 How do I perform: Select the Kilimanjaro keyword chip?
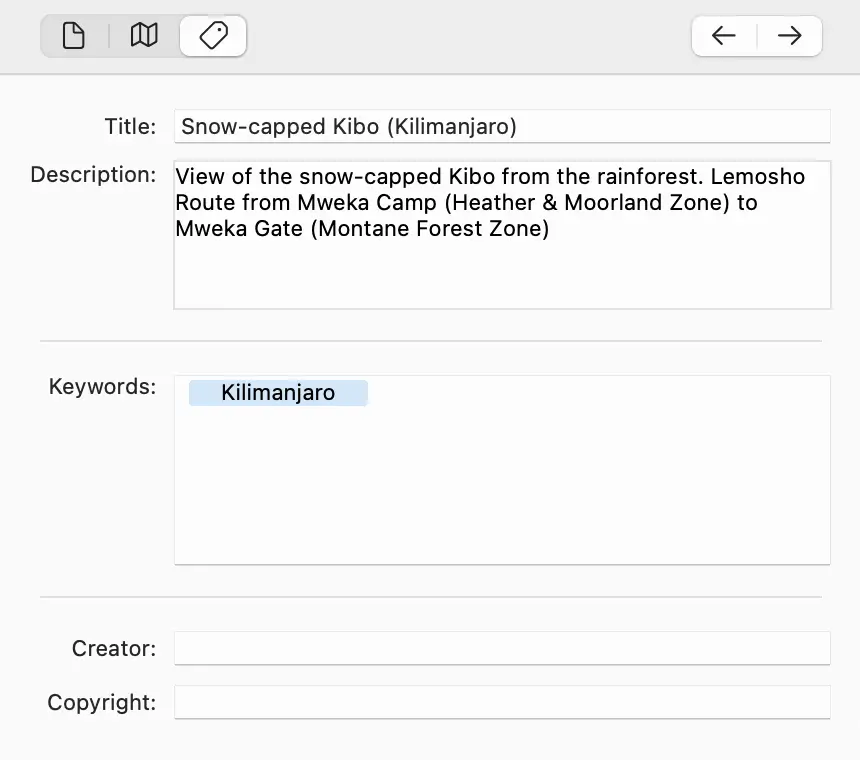277,392
